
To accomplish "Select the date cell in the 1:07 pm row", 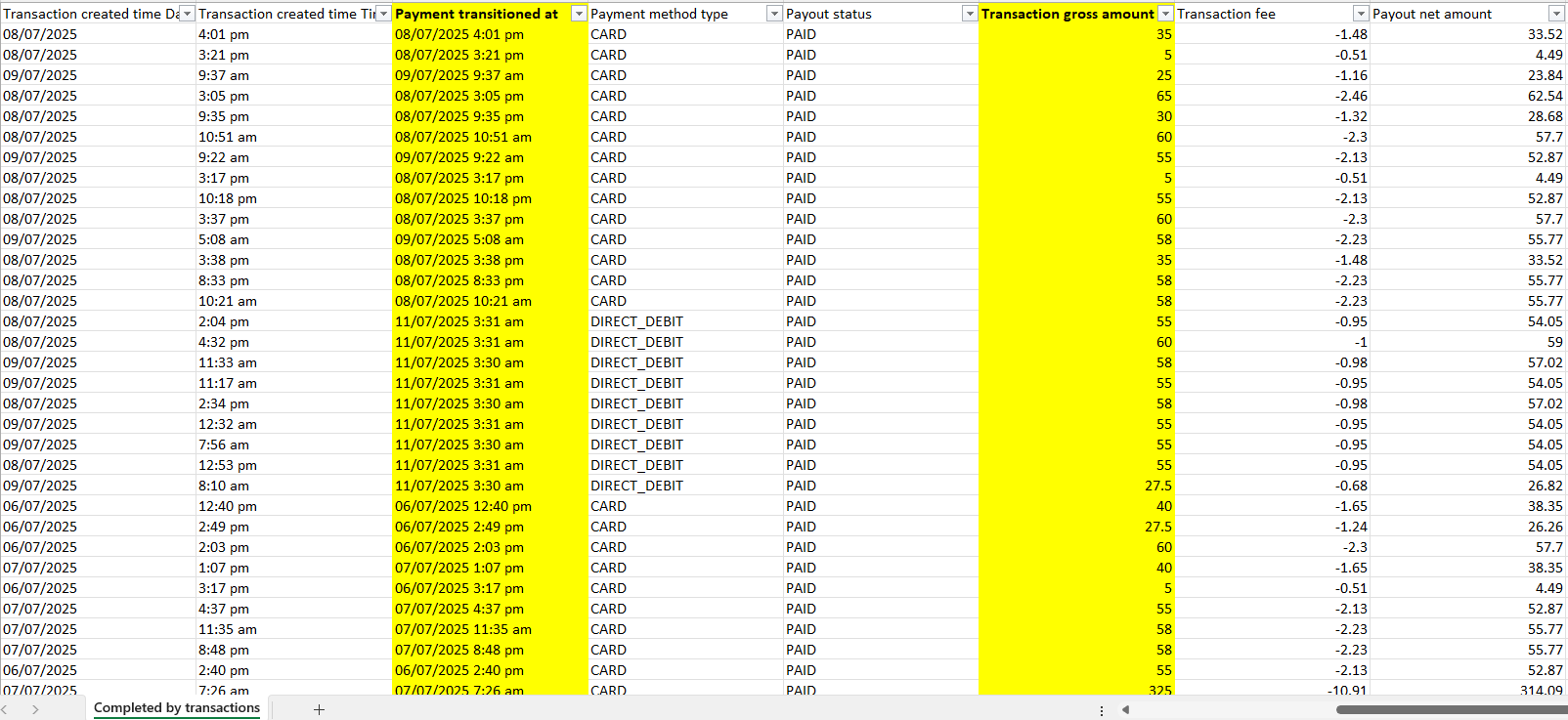I will [98, 568].
